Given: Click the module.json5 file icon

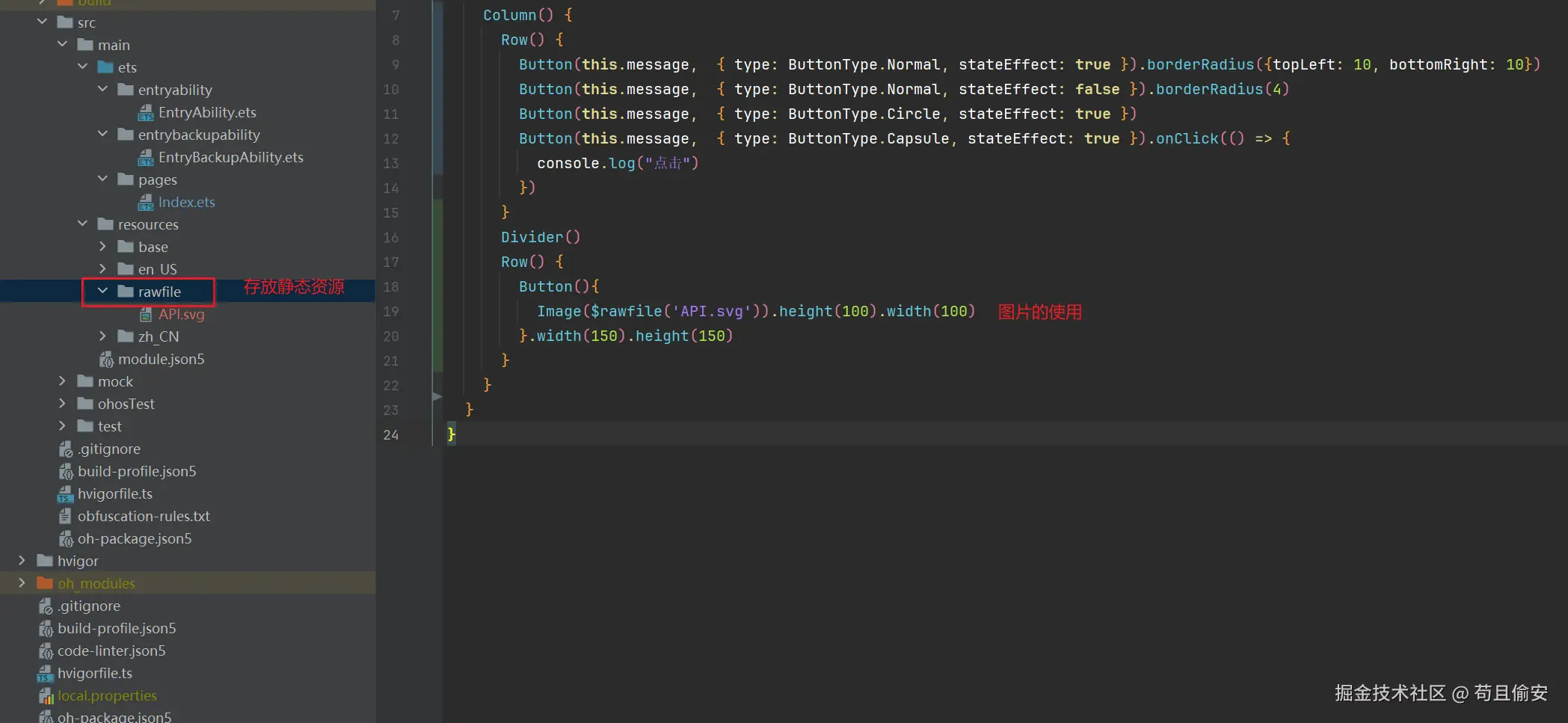Looking at the screenshot, I should (106, 360).
